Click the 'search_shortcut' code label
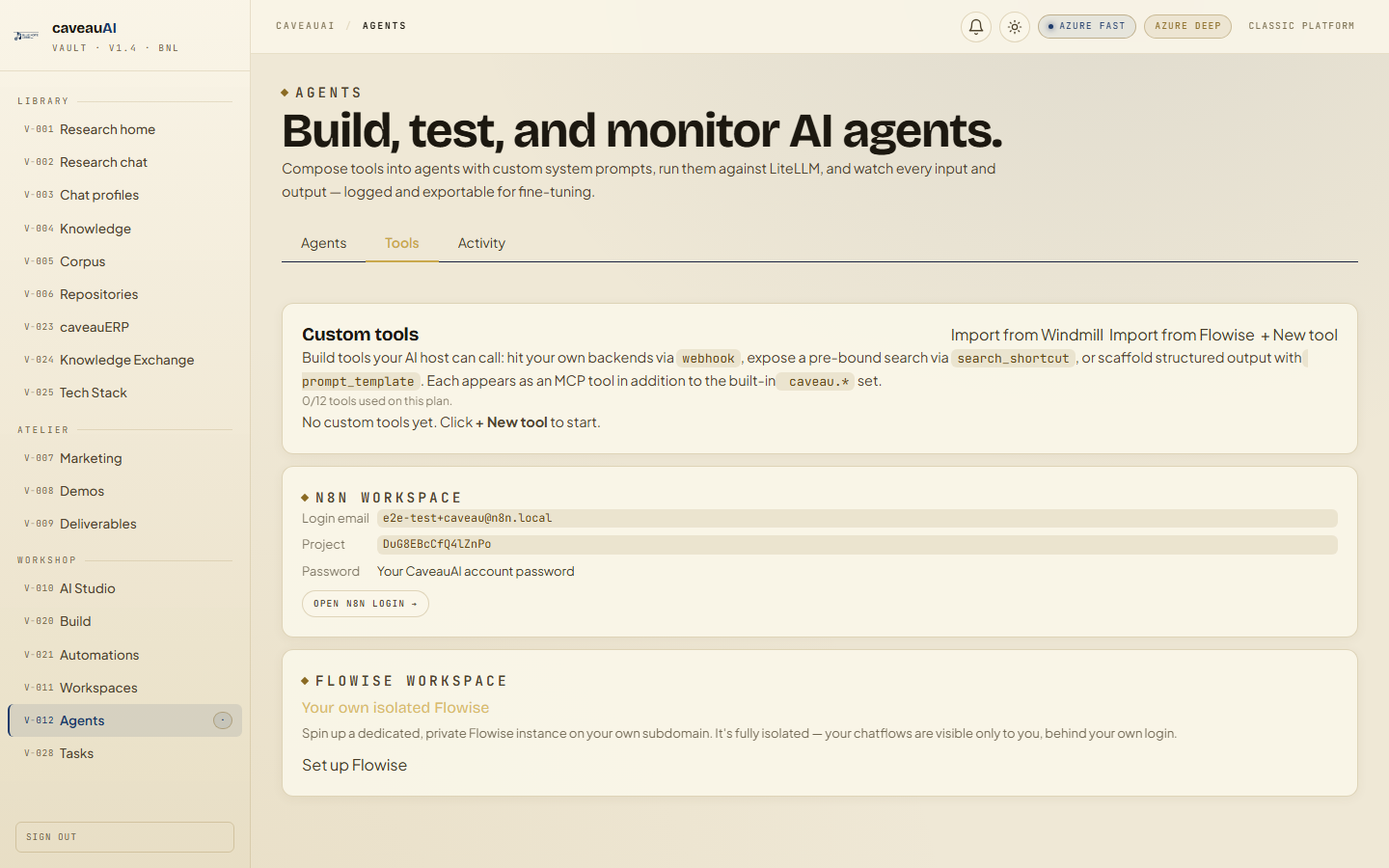Screen dimensions: 1389x868 point(1013,358)
